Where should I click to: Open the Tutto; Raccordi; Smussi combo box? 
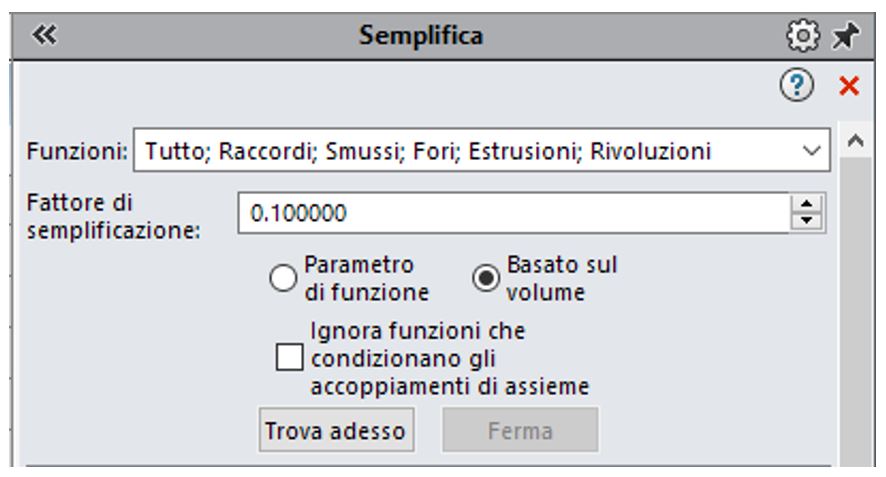[x=481, y=150]
